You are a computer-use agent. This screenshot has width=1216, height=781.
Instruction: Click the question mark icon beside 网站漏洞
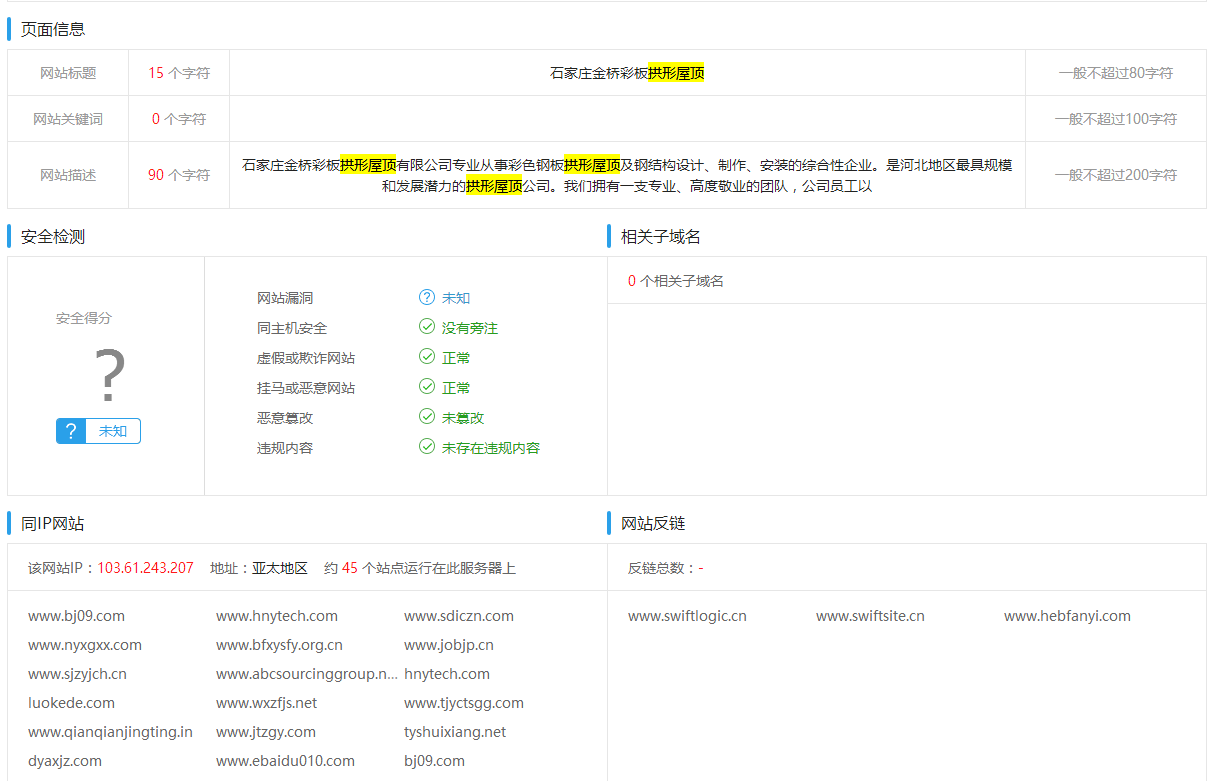tap(427, 298)
